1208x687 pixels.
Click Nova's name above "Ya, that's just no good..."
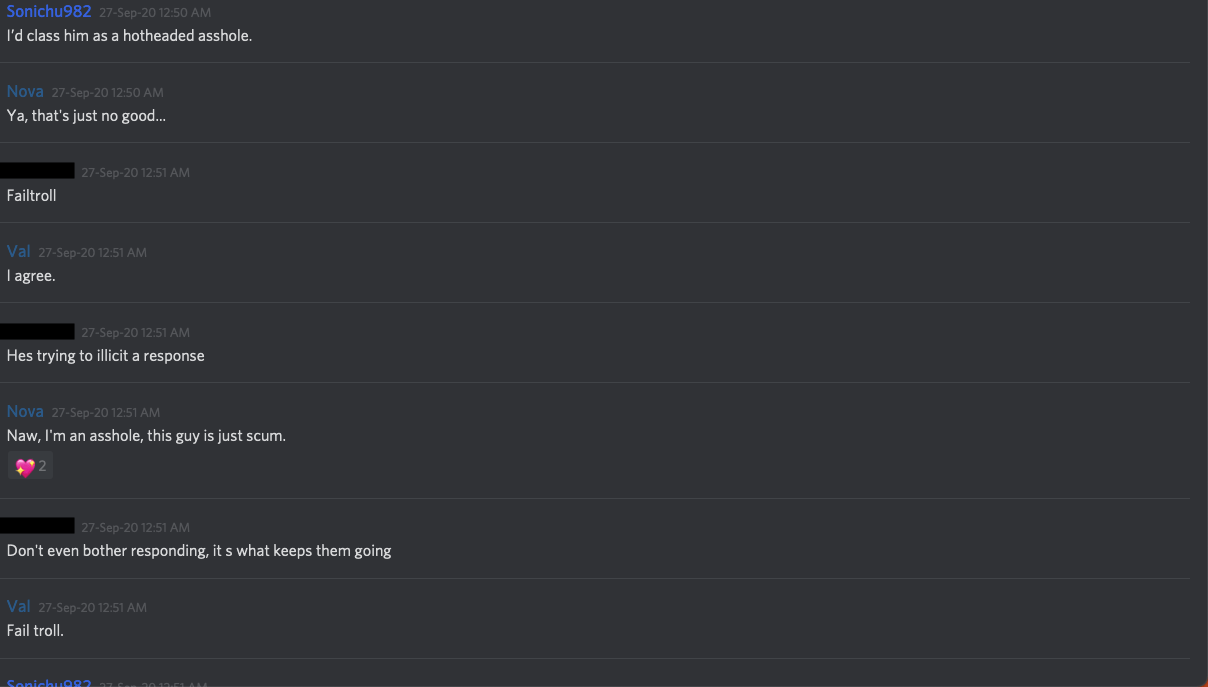(x=25, y=92)
